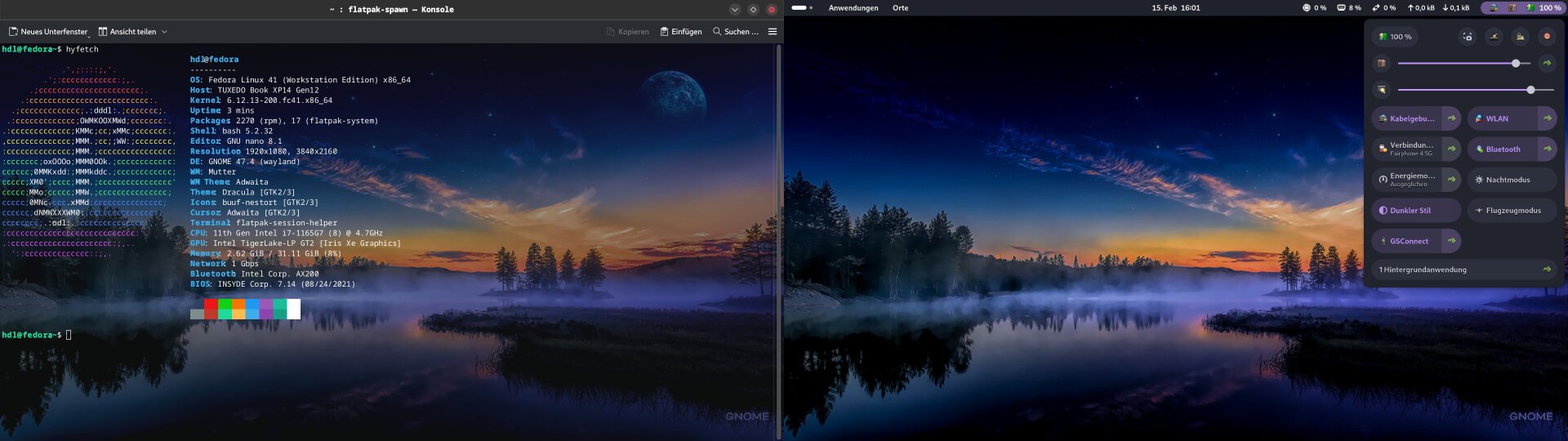Image resolution: width=1568 pixels, height=441 pixels.
Task: Toggle WLAN on or off
Action: [x=1502, y=118]
